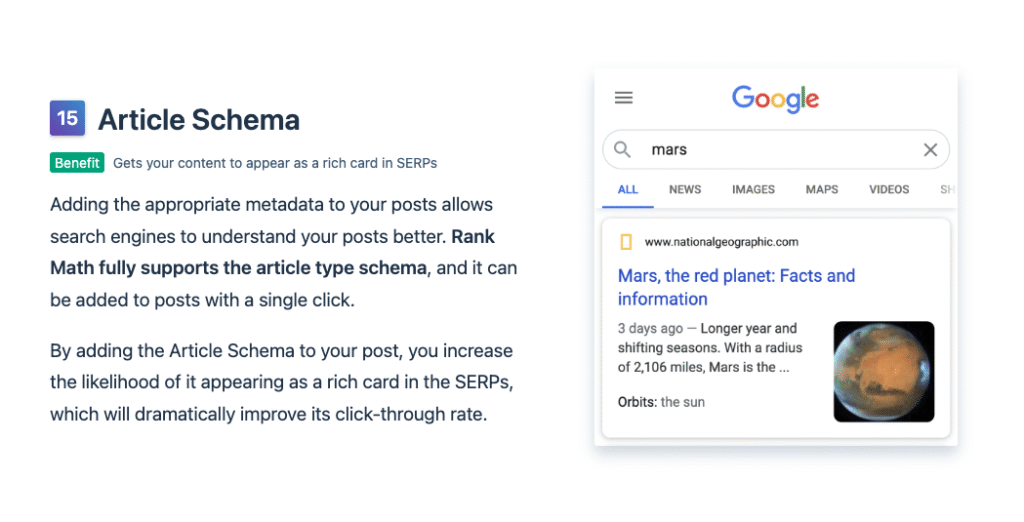
Task: Clear the 'mars' search with X
Action: click(x=930, y=150)
